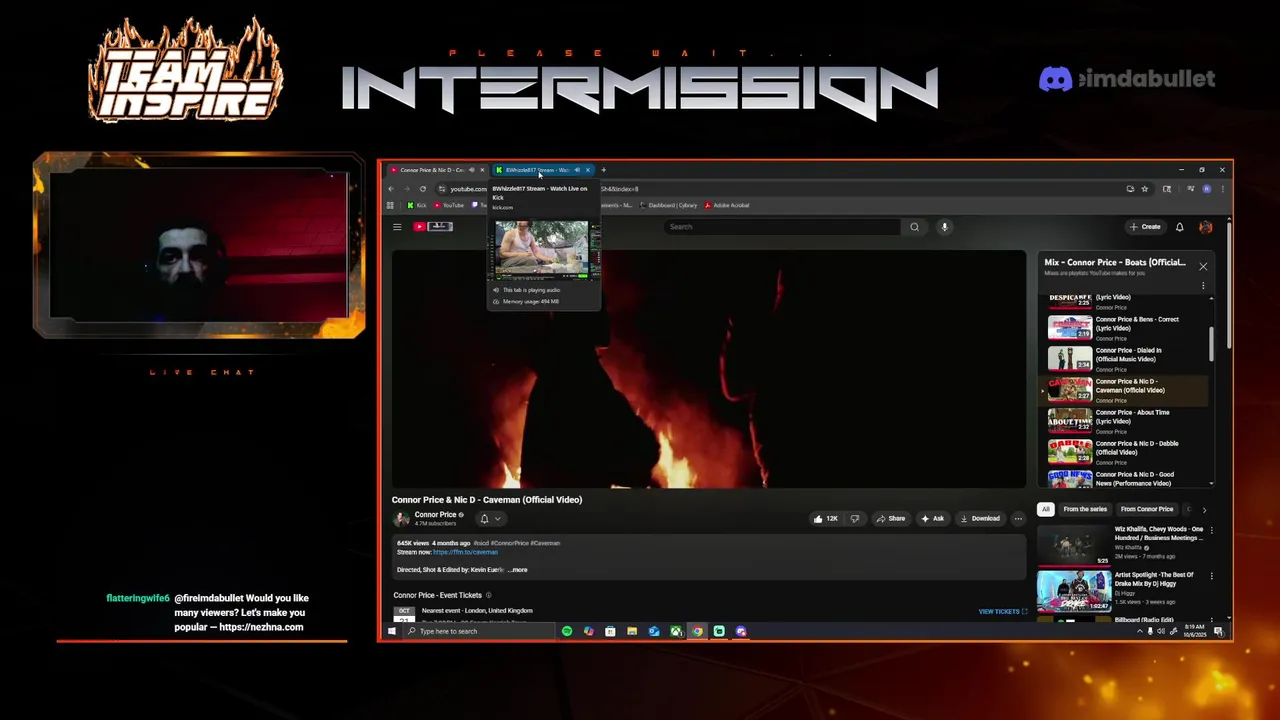Open YouTube bookmark
Viewport: 1280px width, 720px height.
[449, 205]
